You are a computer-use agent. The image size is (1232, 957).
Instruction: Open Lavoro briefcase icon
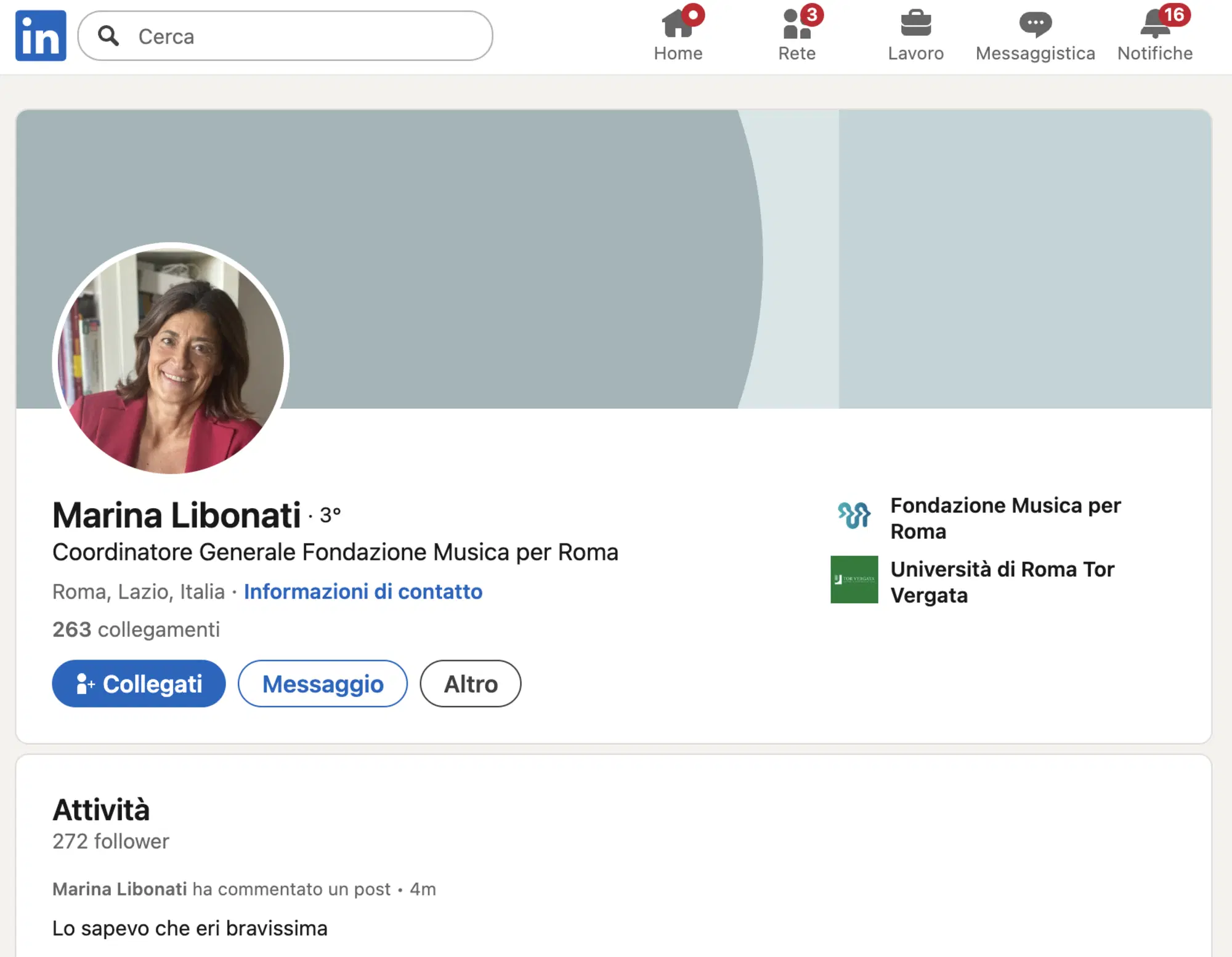coord(916,23)
